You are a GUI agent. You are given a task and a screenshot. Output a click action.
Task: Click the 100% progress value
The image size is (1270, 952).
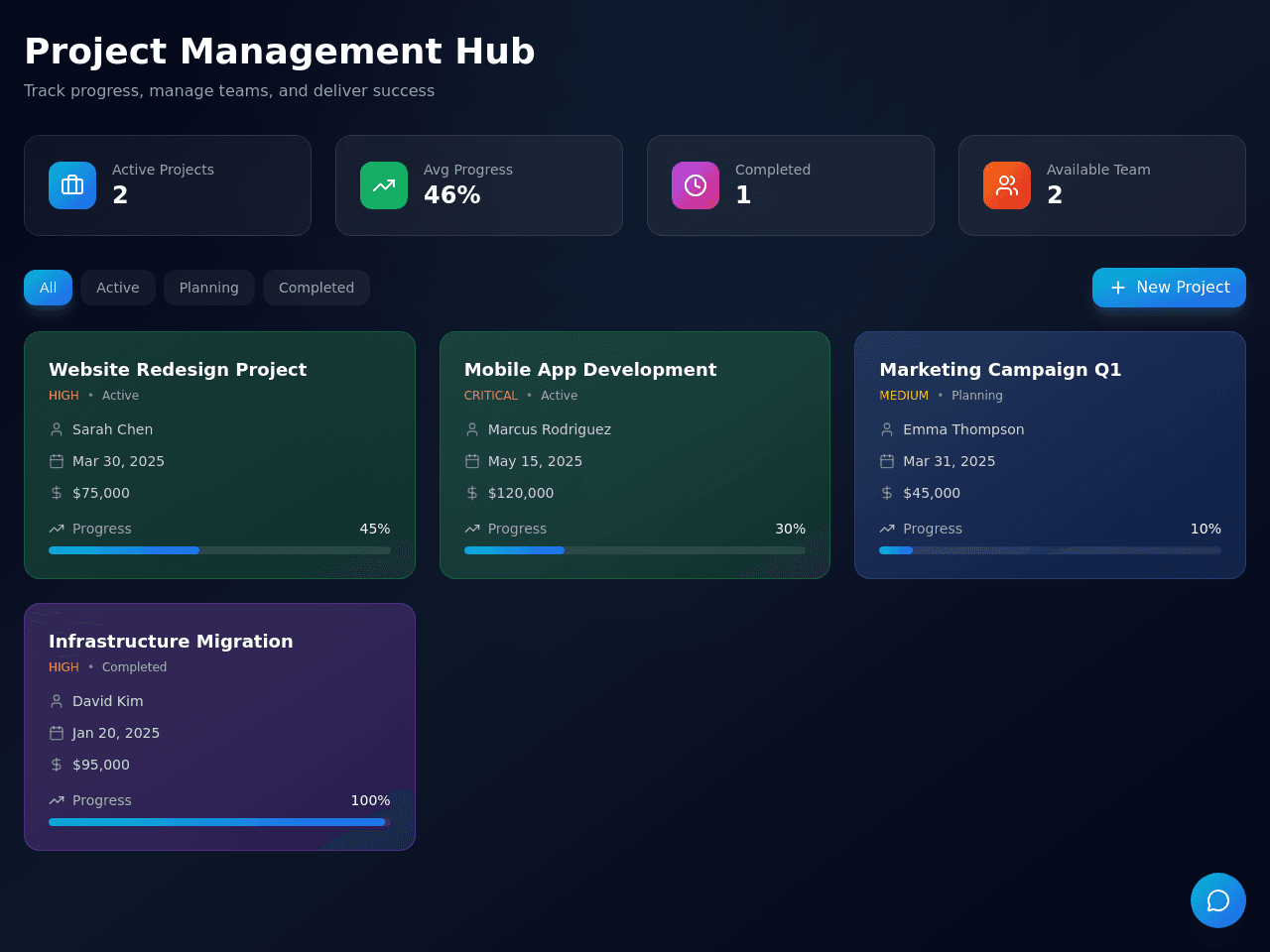coord(370,800)
